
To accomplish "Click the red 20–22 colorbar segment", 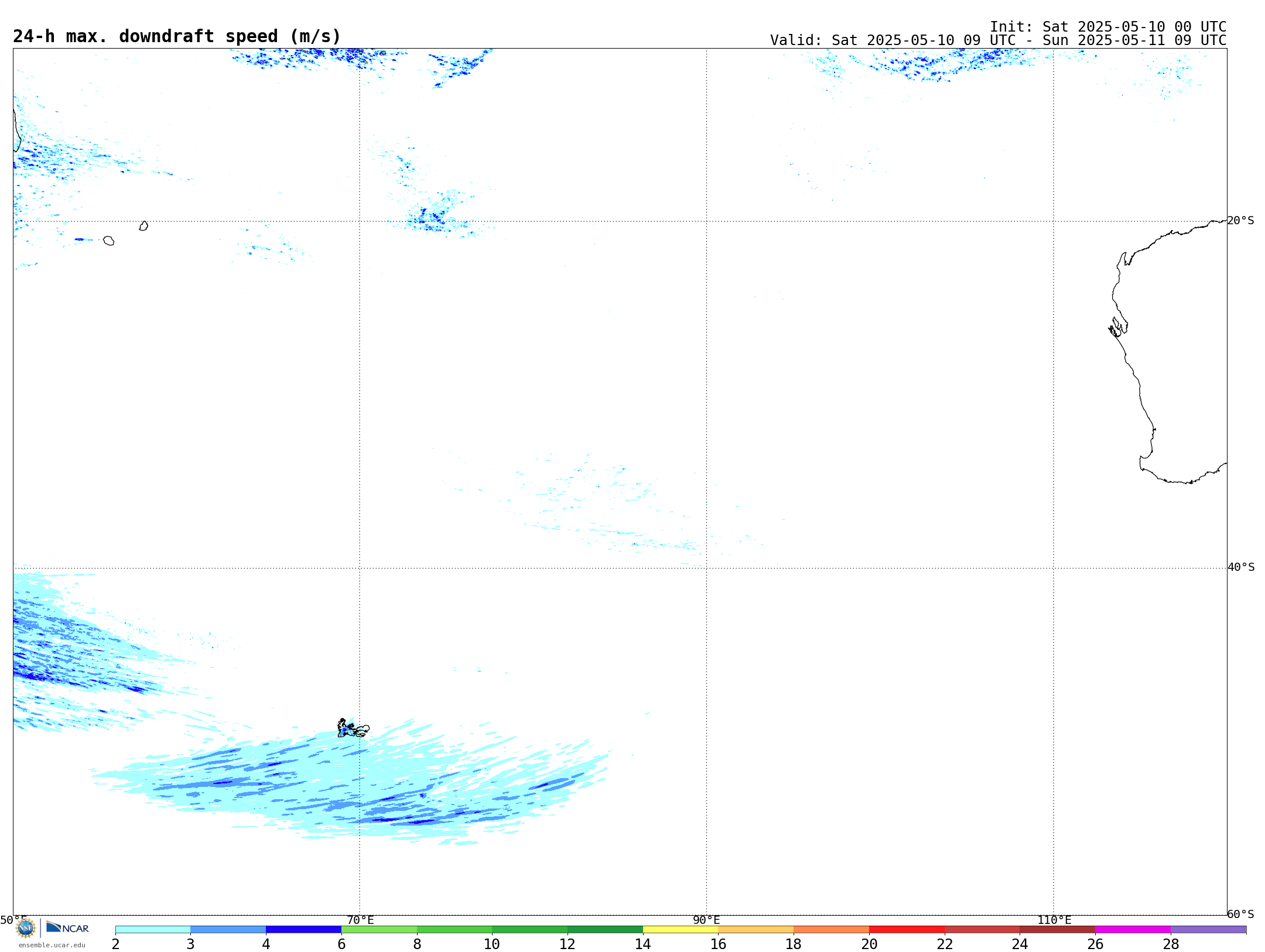I will [907, 929].
